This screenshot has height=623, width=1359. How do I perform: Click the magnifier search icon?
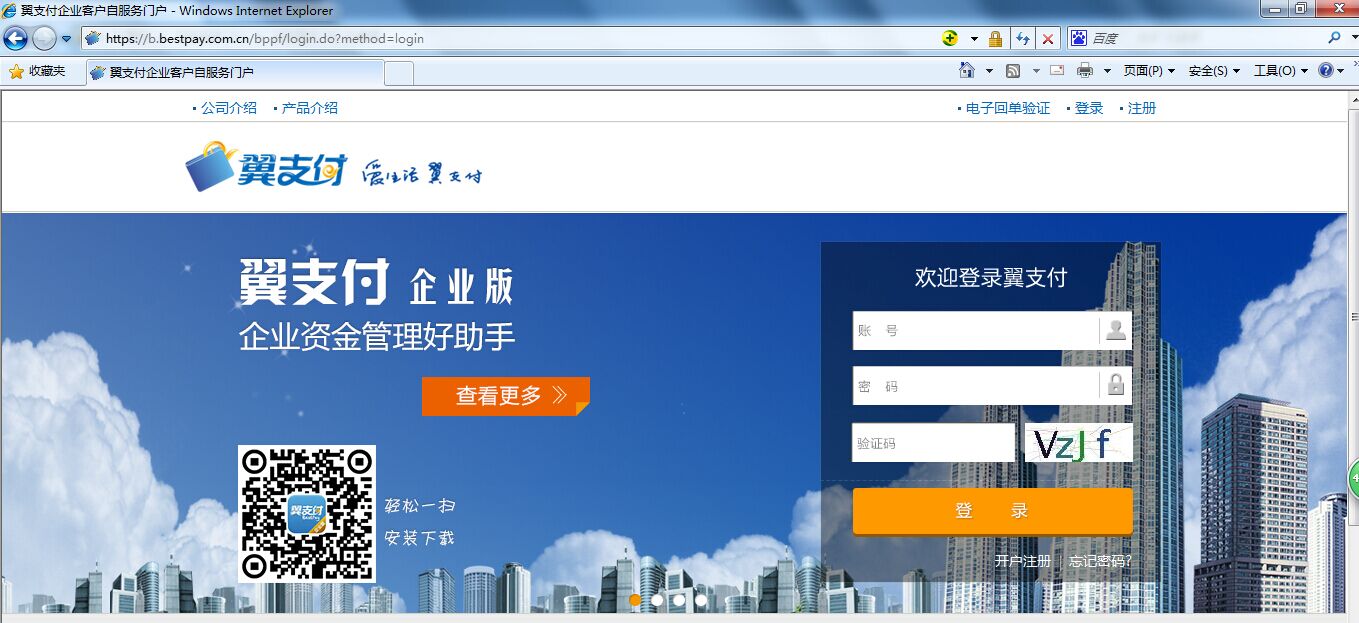pos(1334,38)
